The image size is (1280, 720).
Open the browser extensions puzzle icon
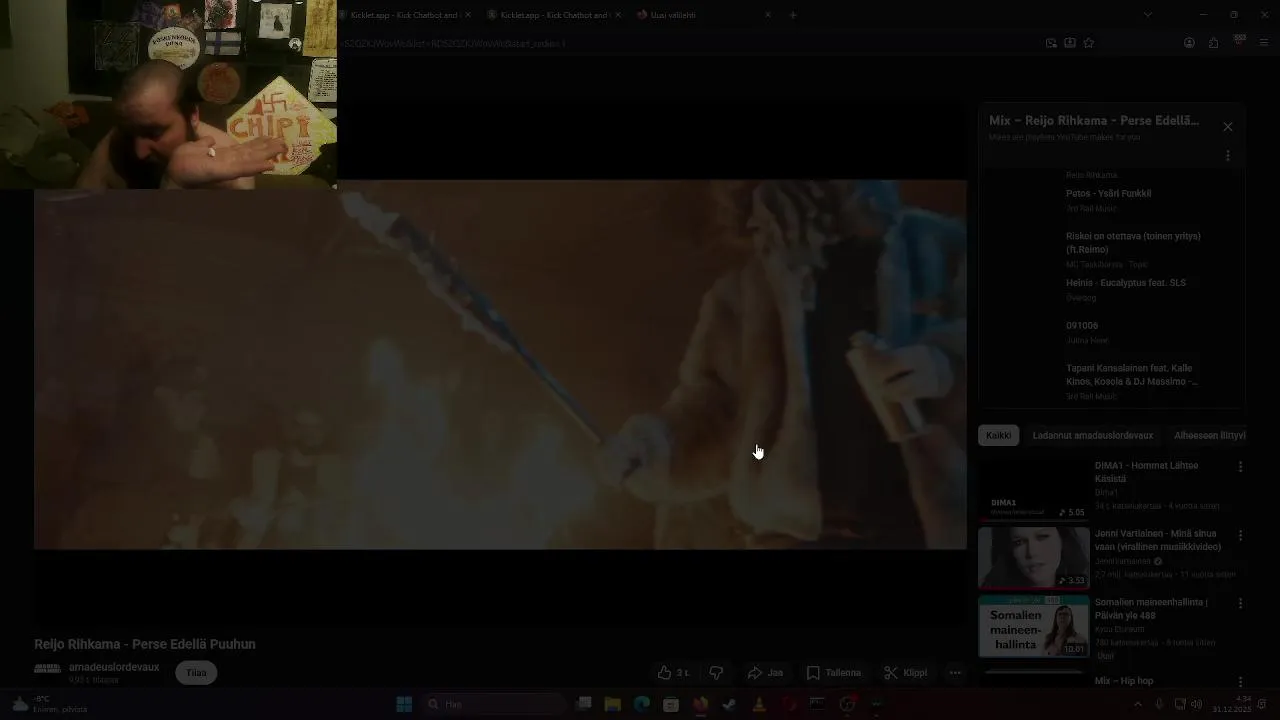click(1214, 43)
